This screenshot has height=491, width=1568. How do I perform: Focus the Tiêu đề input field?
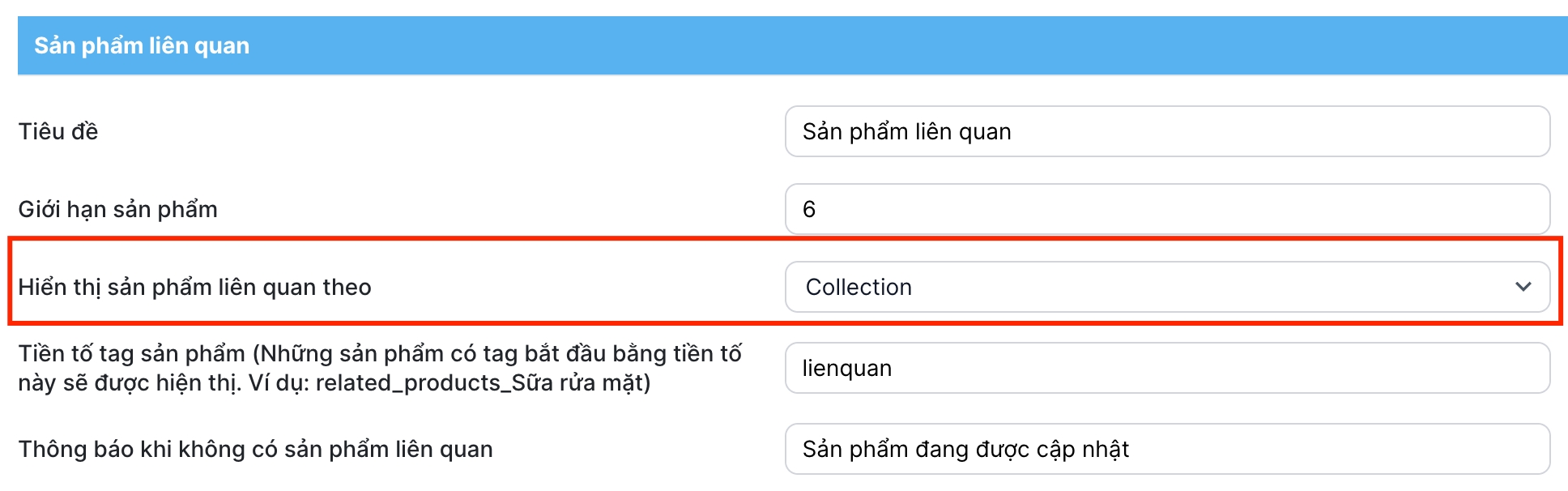tap(1166, 131)
